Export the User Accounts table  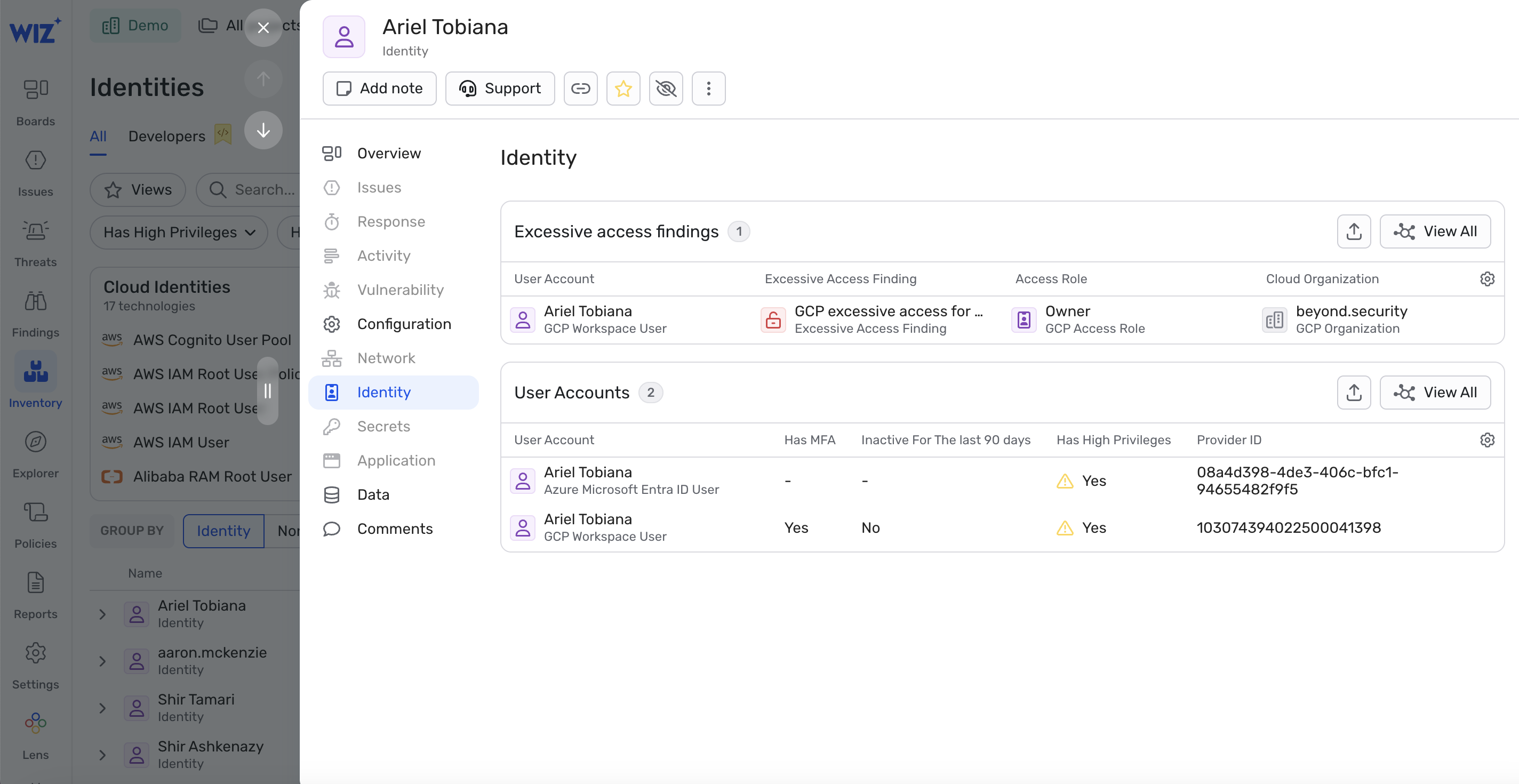point(1354,393)
